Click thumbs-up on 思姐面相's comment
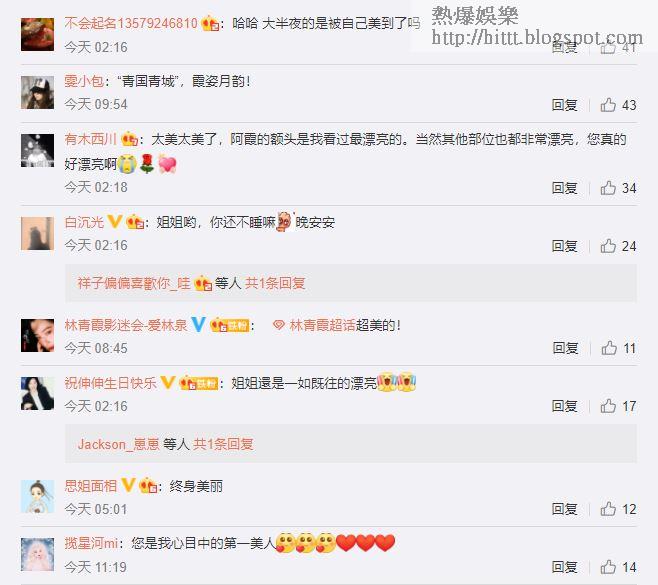The width and height of the screenshot is (658, 585). pos(608,509)
